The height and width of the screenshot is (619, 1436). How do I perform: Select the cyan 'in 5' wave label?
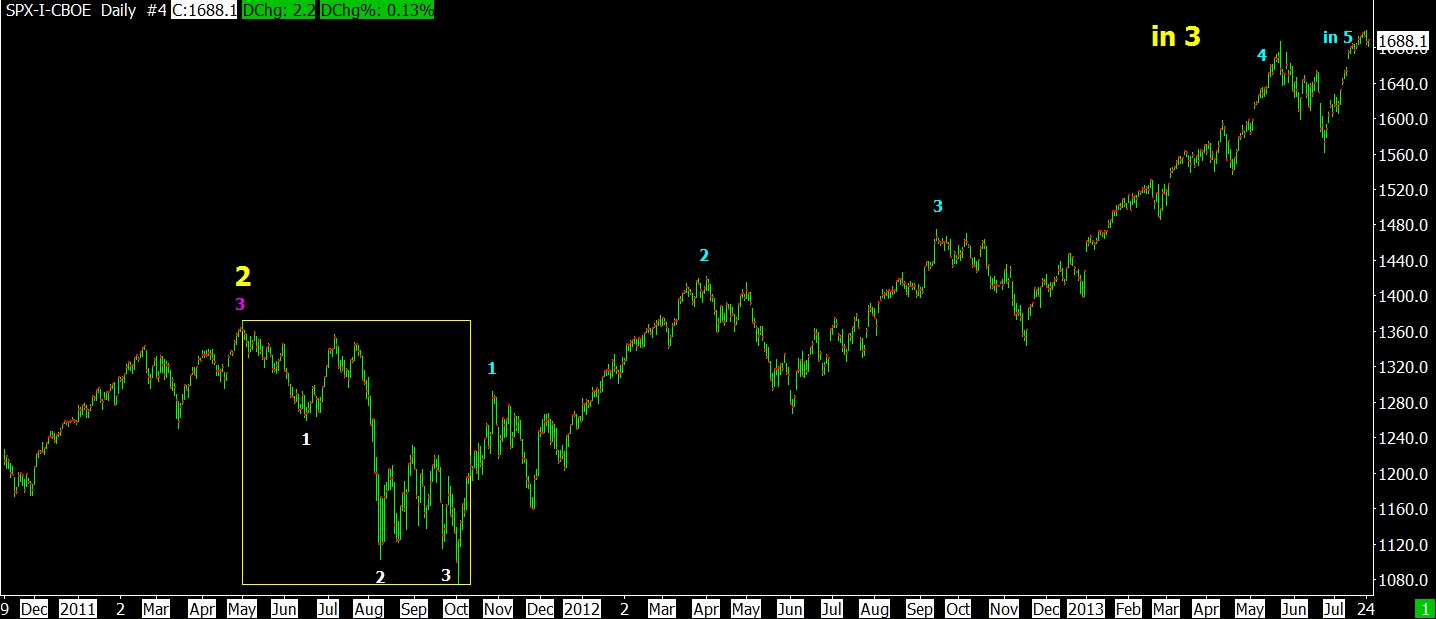point(1338,38)
